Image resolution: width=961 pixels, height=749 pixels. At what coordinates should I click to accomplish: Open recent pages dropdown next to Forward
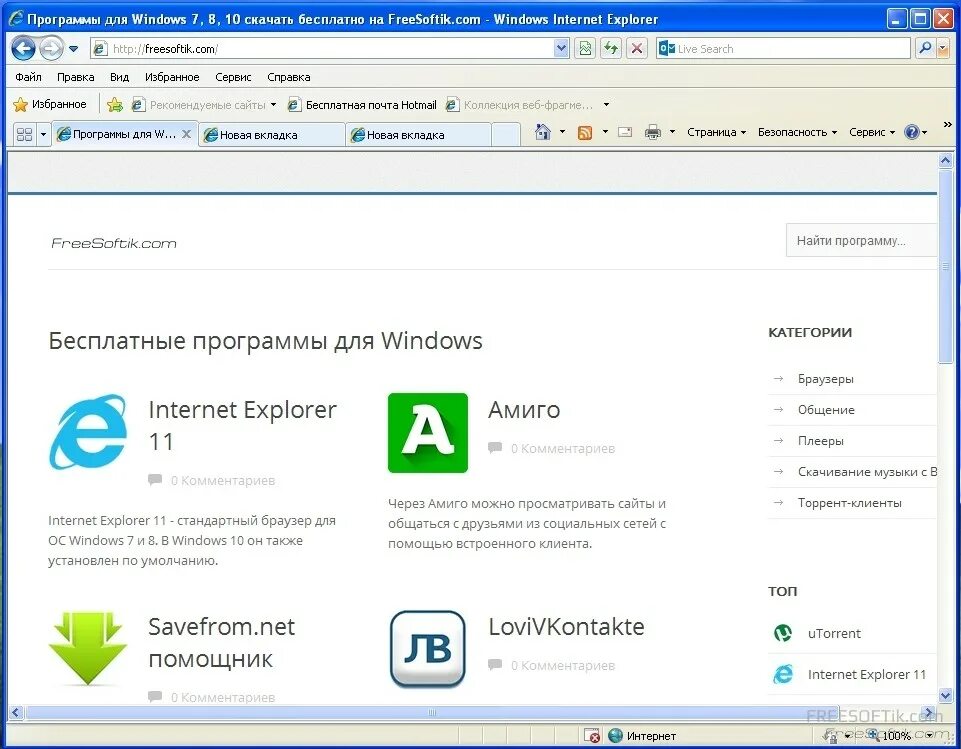pos(74,49)
